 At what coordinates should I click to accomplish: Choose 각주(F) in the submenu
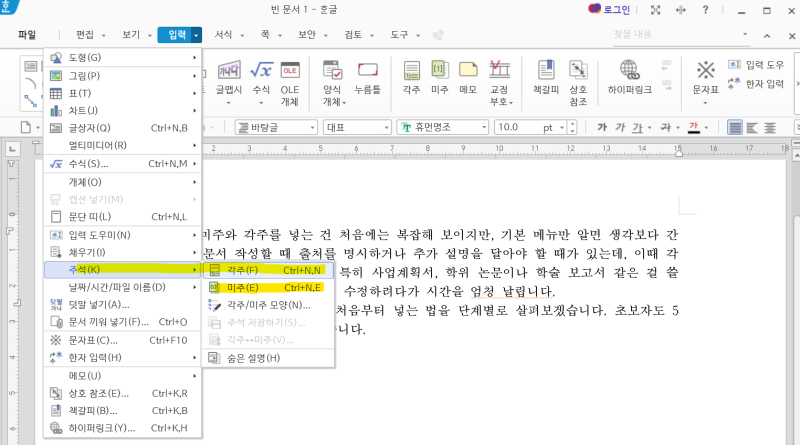[268, 270]
